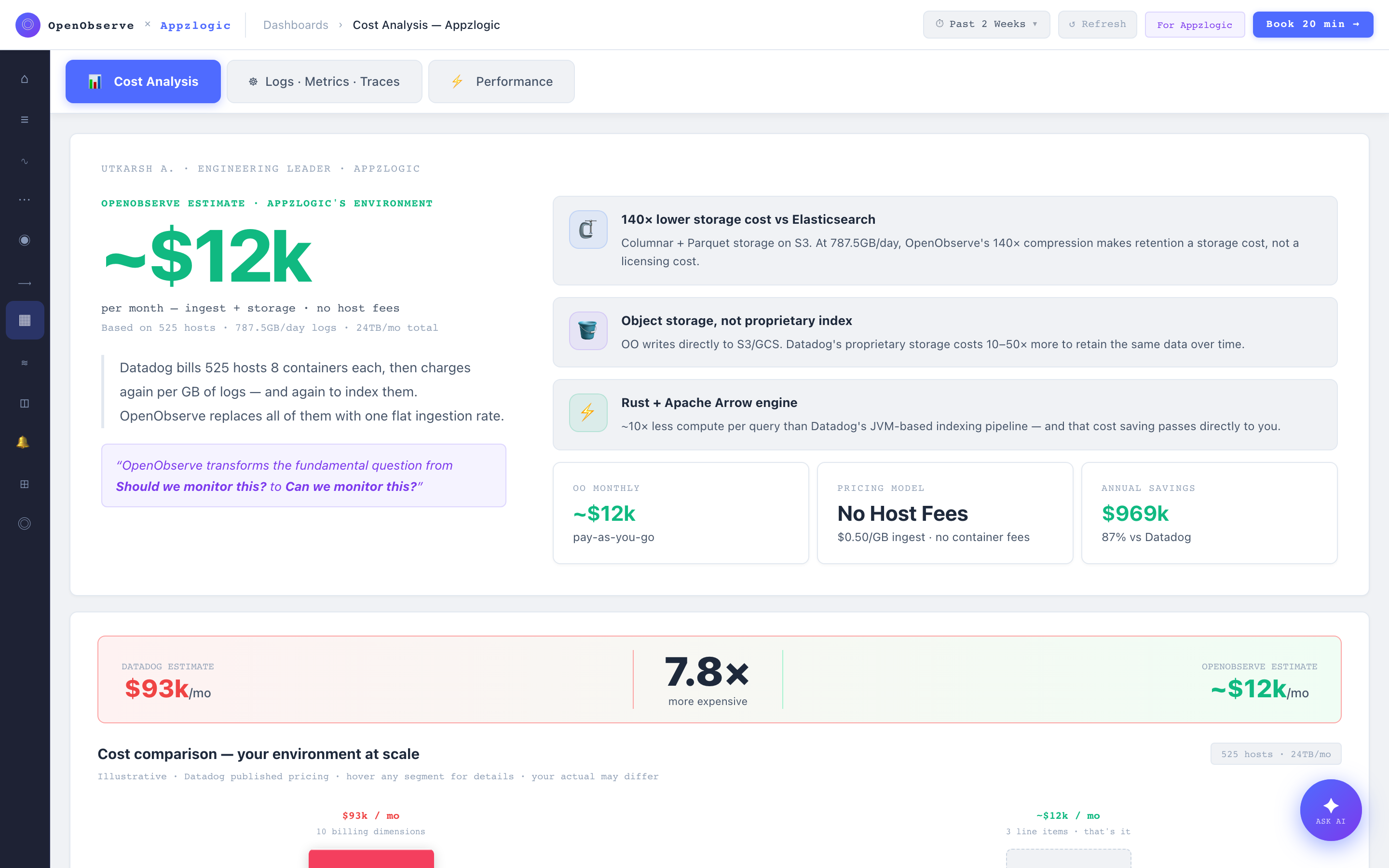Click the '$0.50/GB ingest · no container fees' text
The height and width of the screenshot is (868, 1389).
(933, 537)
